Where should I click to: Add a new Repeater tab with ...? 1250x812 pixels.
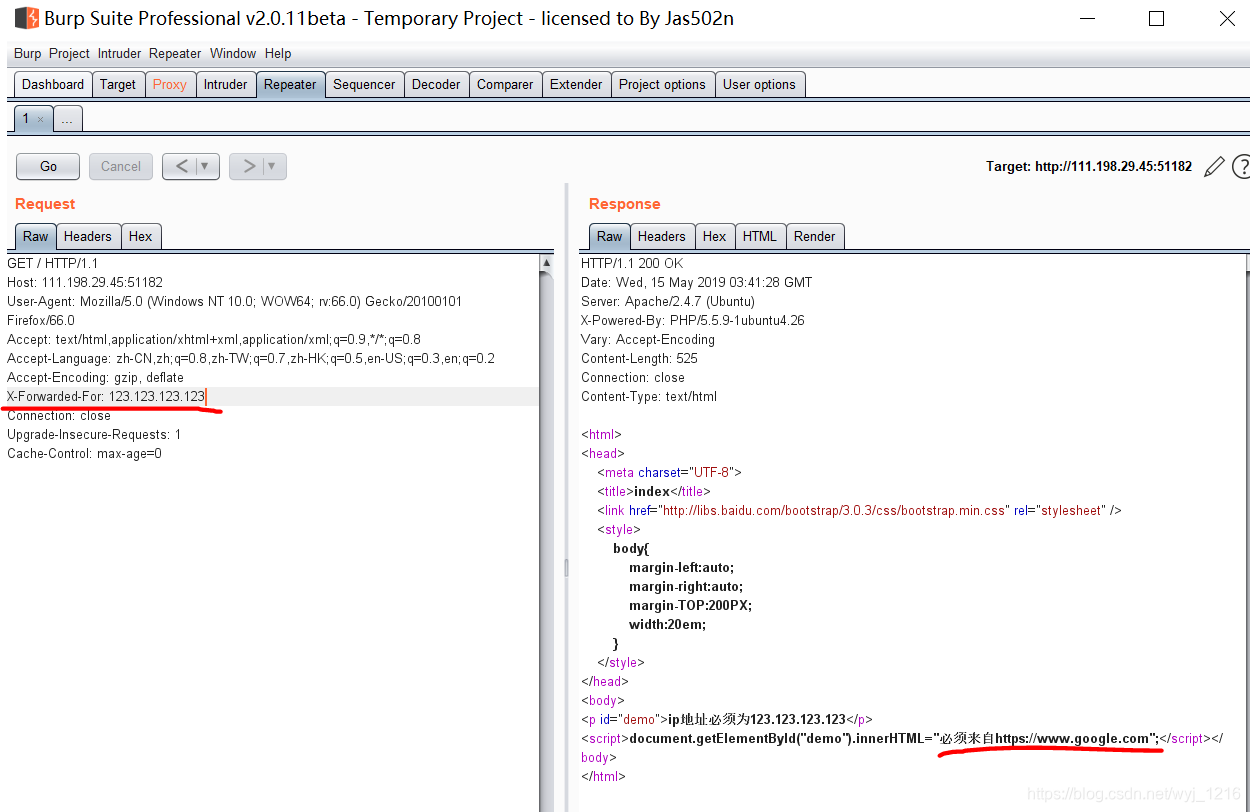coord(67,119)
